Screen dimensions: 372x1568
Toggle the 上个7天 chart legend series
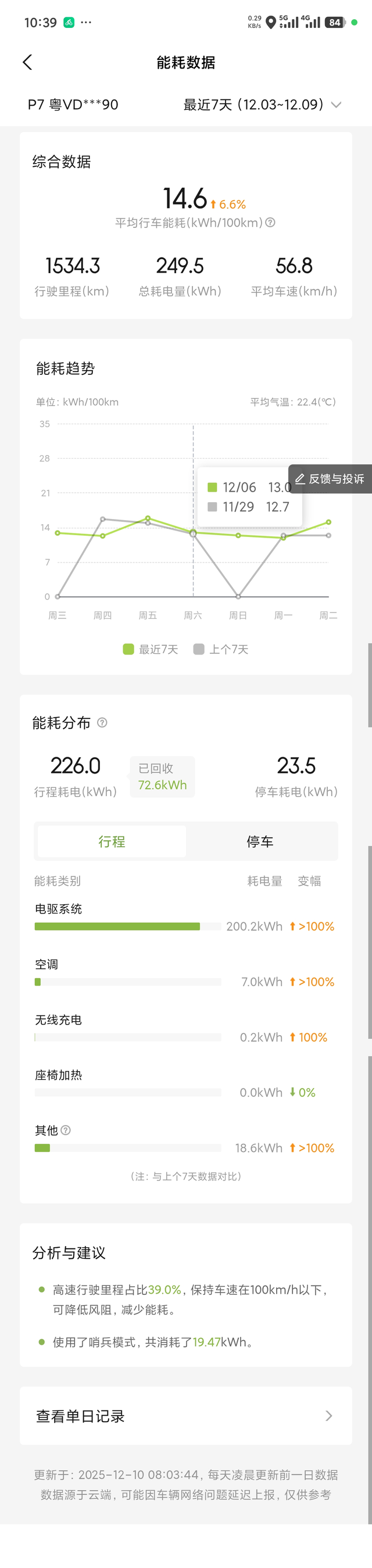click(x=221, y=650)
